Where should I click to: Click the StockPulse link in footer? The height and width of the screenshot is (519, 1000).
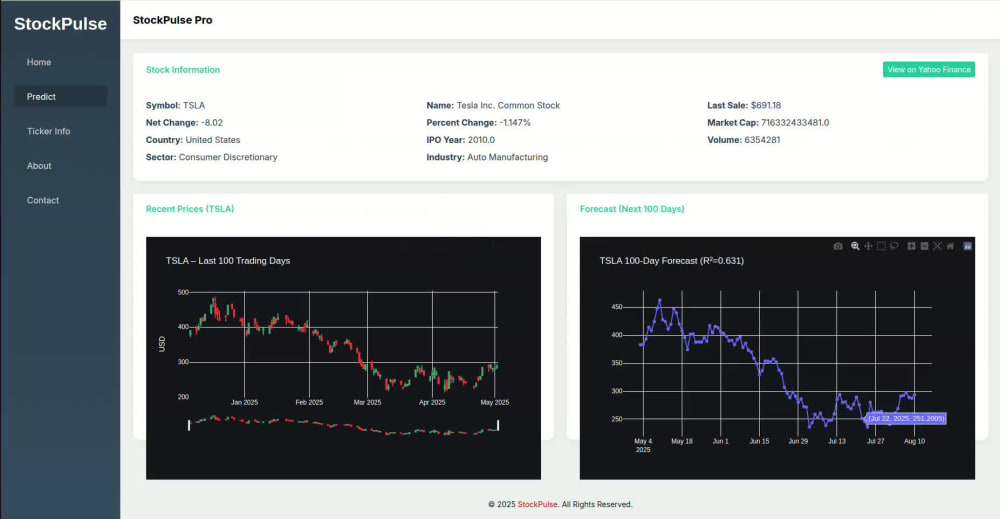coord(538,504)
